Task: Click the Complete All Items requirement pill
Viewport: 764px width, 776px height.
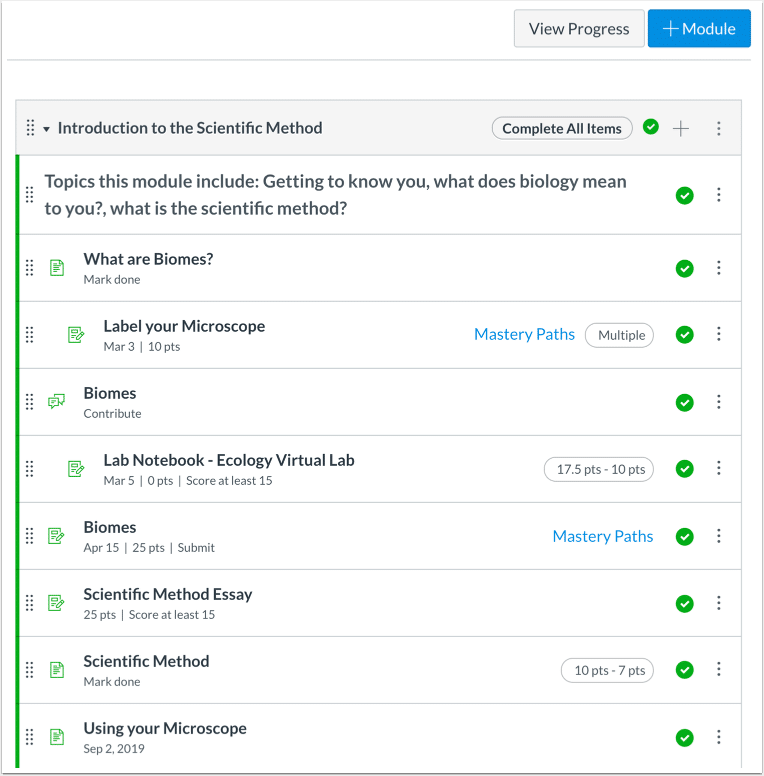Action: click(561, 128)
